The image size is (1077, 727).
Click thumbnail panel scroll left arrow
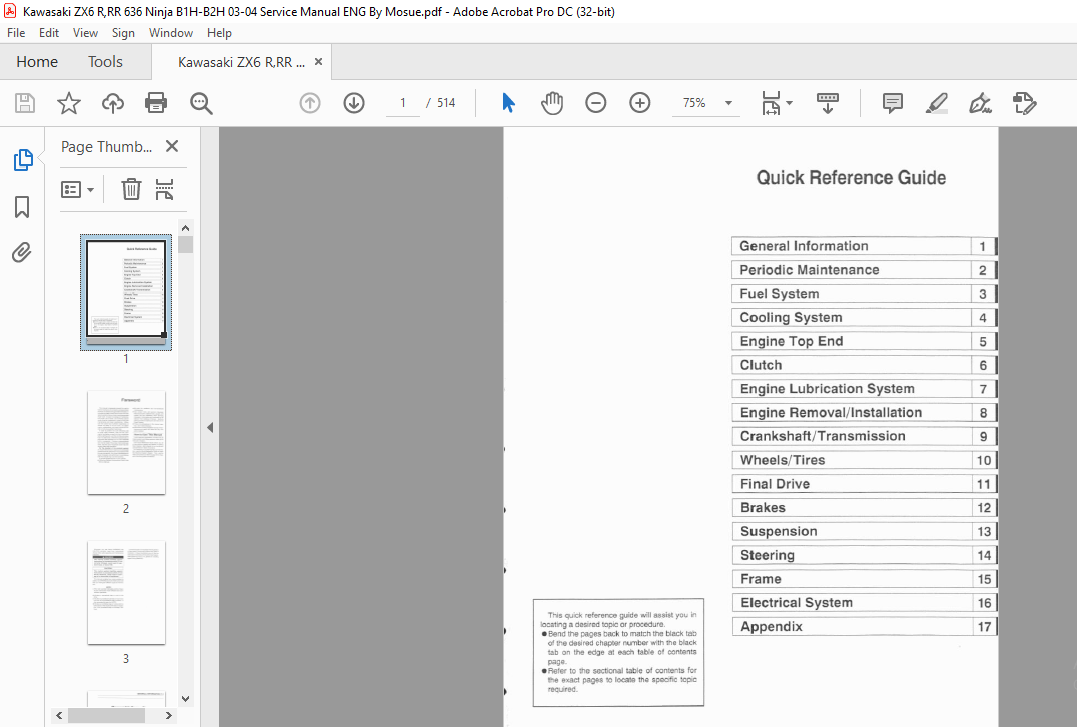tap(59, 715)
